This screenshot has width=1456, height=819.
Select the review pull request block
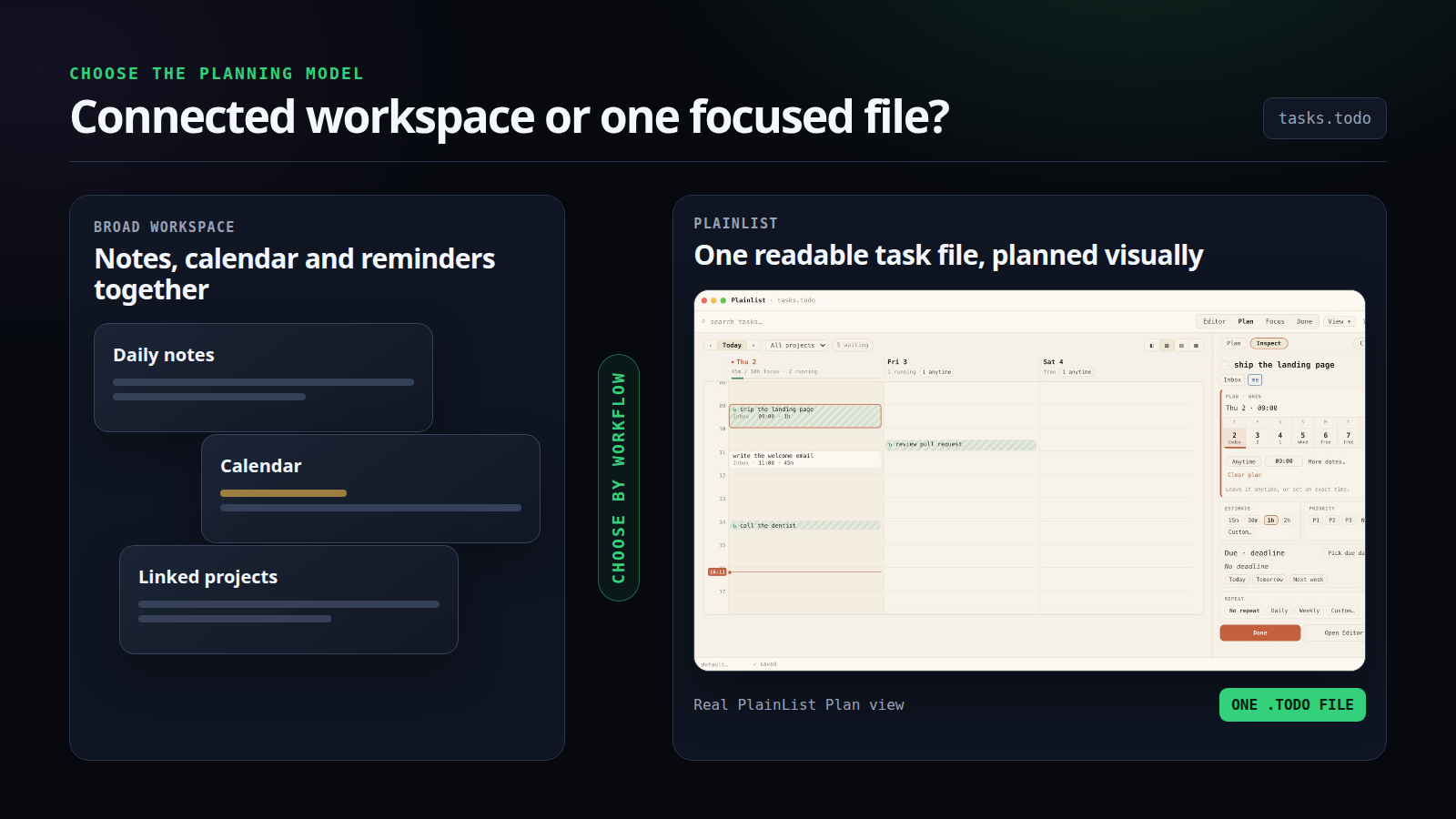pyautogui.click(x=961, y=445)
